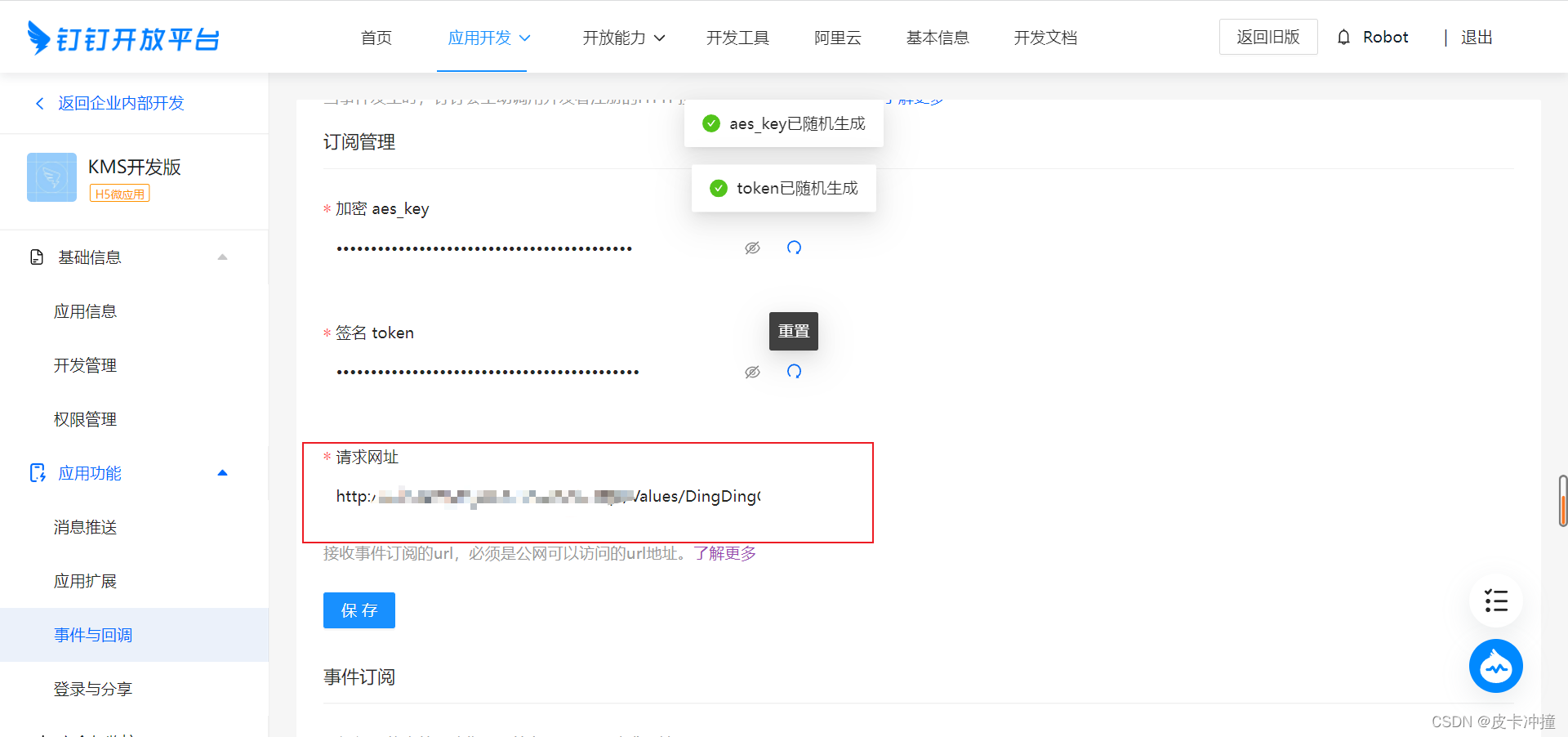Click the 加密 aes_key input field
This screenshot has width=1568, height=737.
[531, 248]
